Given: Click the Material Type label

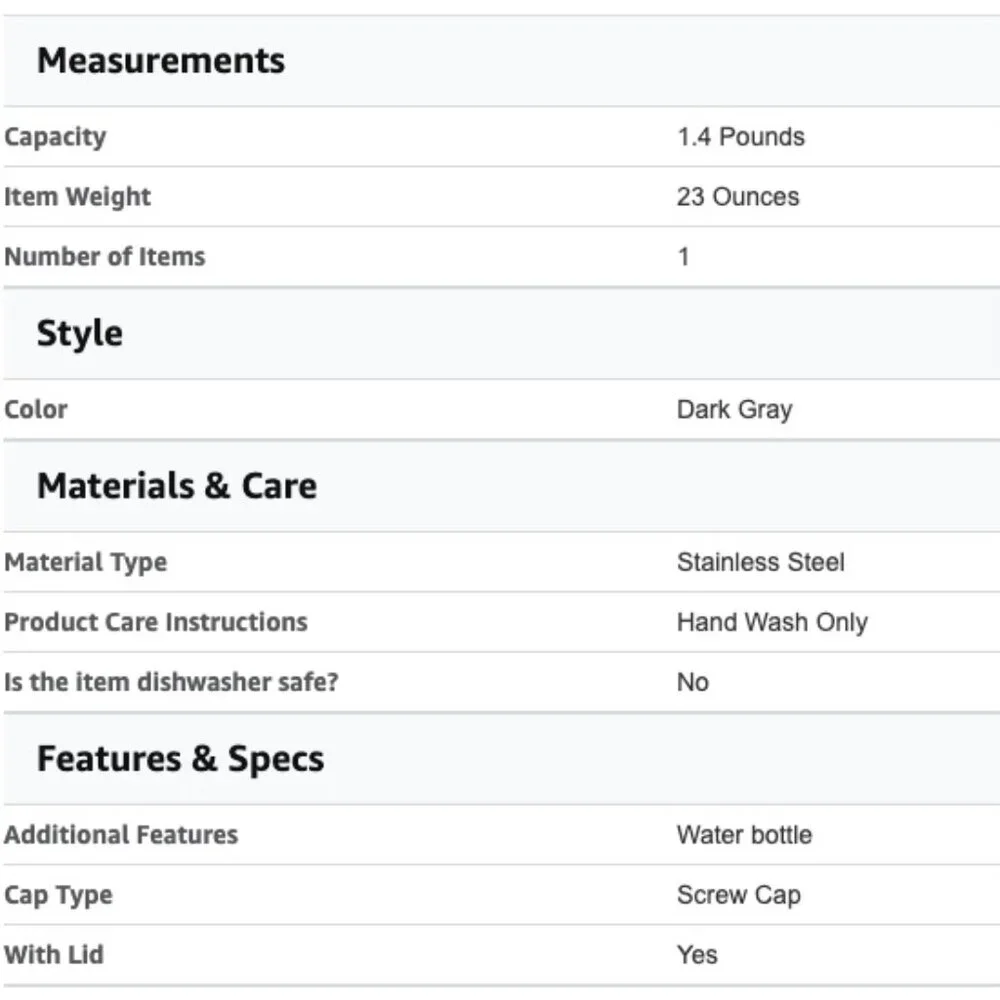Looking at the screenshot, I should pyautogui.click(x=86, y=562).
